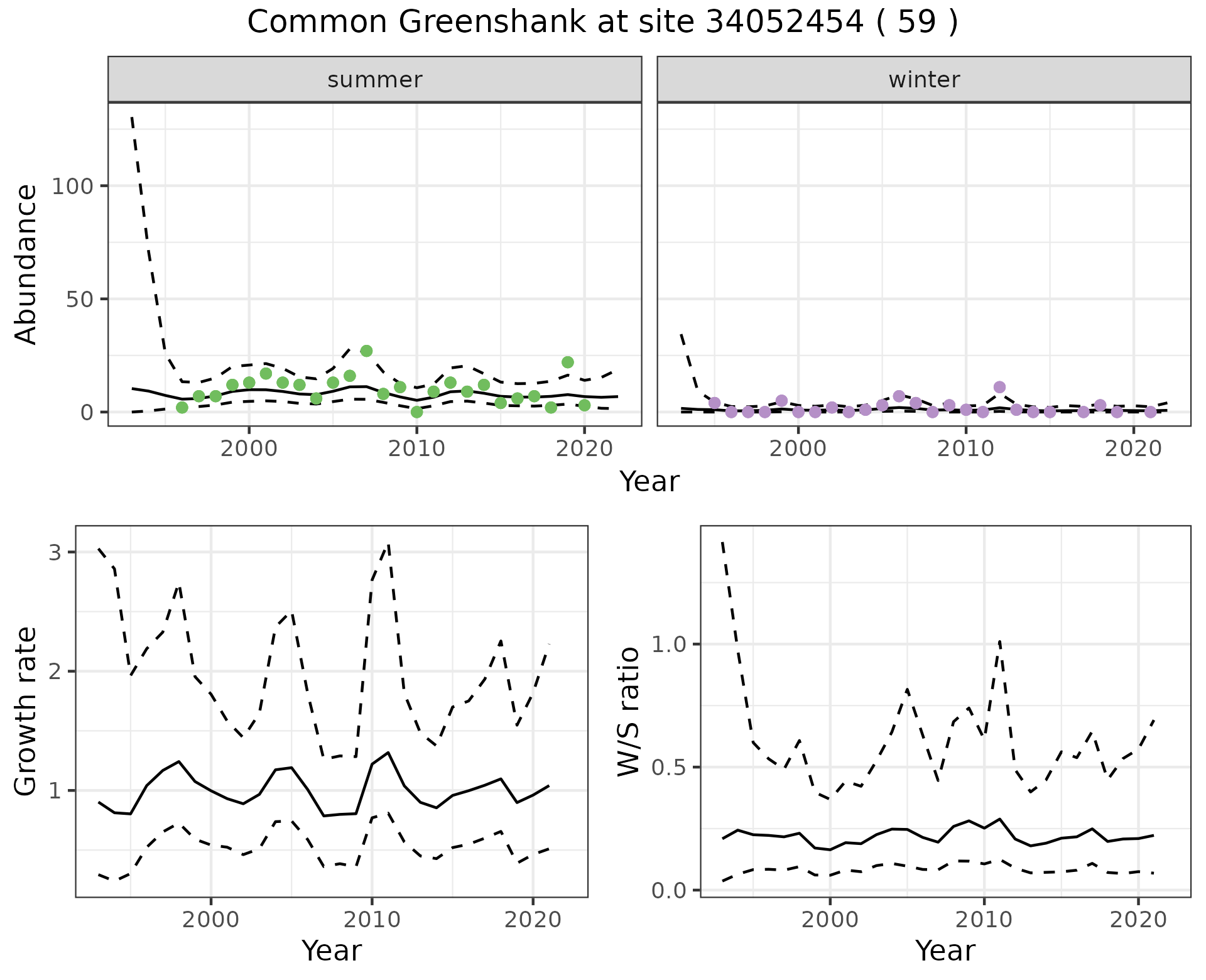Click the 3 tick label on Growth rate axis
This screenshot has height=980, width=1206.
[x=55, y=553]
